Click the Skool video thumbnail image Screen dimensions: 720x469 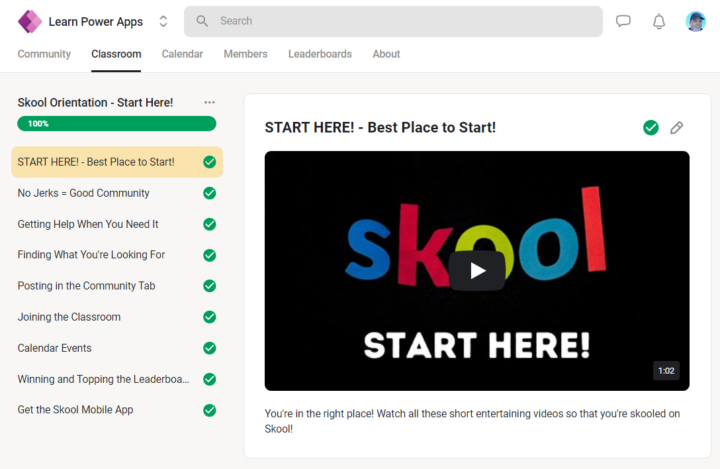(477, 271)
